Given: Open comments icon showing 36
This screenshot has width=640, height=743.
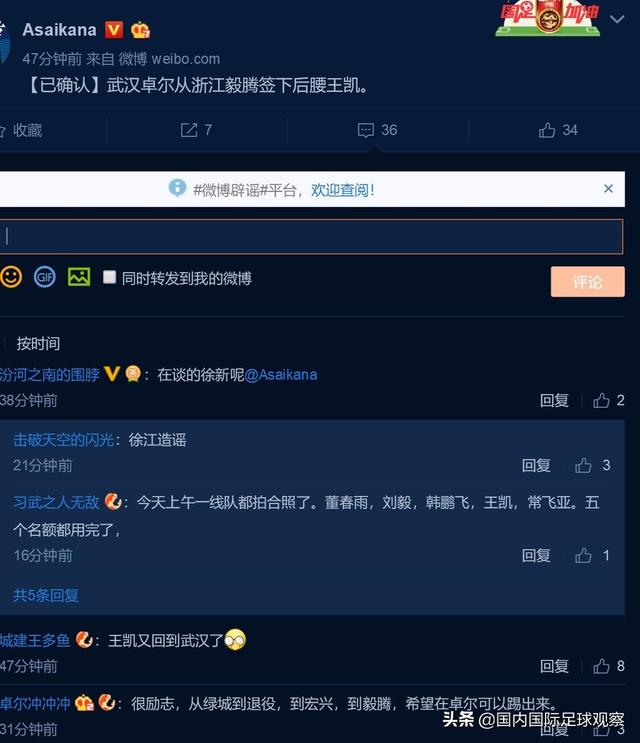Looking at the screenshot, I should [377, 130].
